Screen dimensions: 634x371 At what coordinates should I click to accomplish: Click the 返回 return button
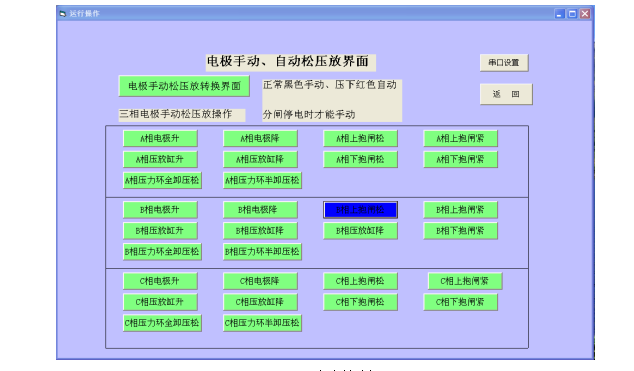coord(506,94)
